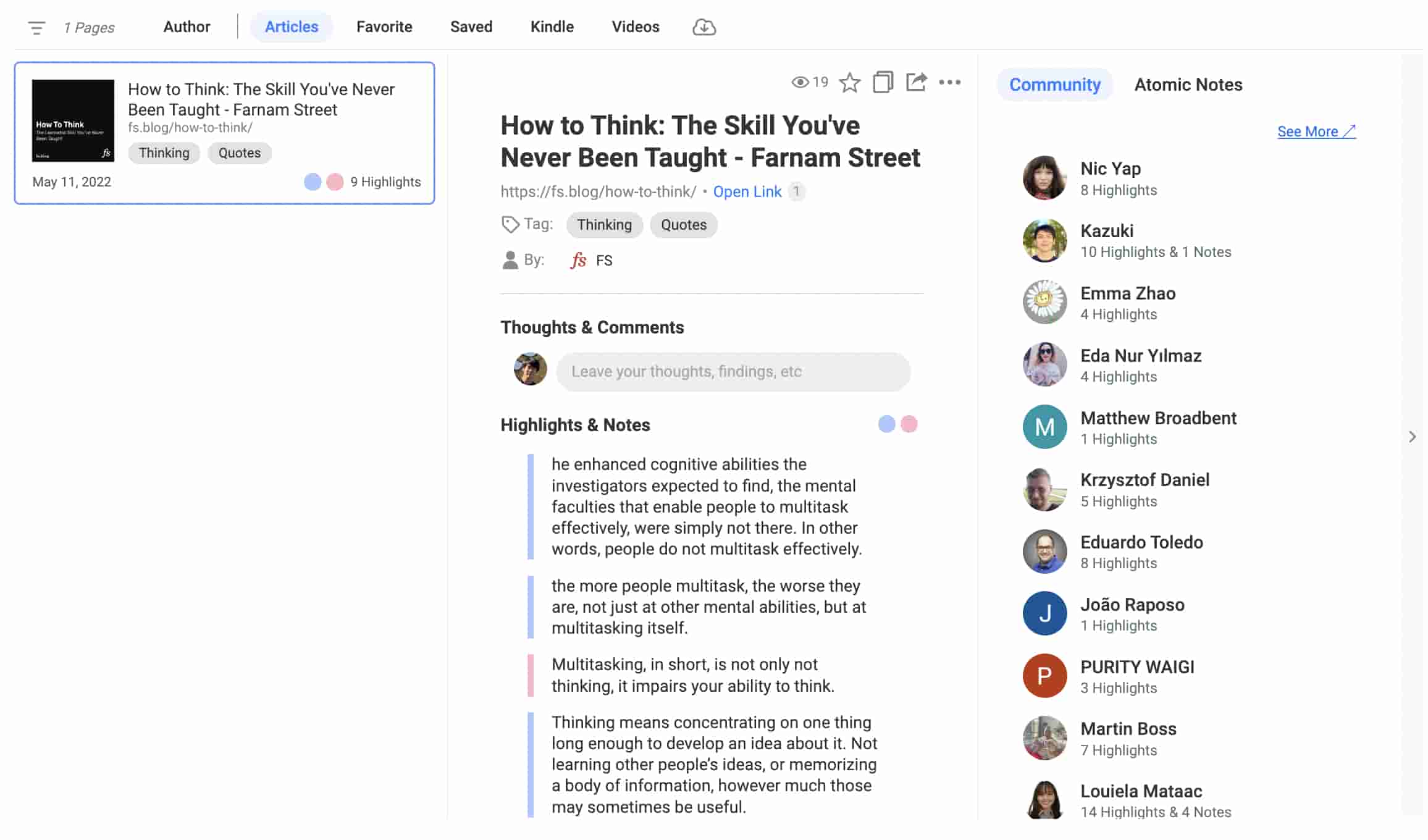The width and height of the screenshot is (1428, 840).
Task: Select the Articles tab
Action: pyautogui.click(x=292, y=27)
